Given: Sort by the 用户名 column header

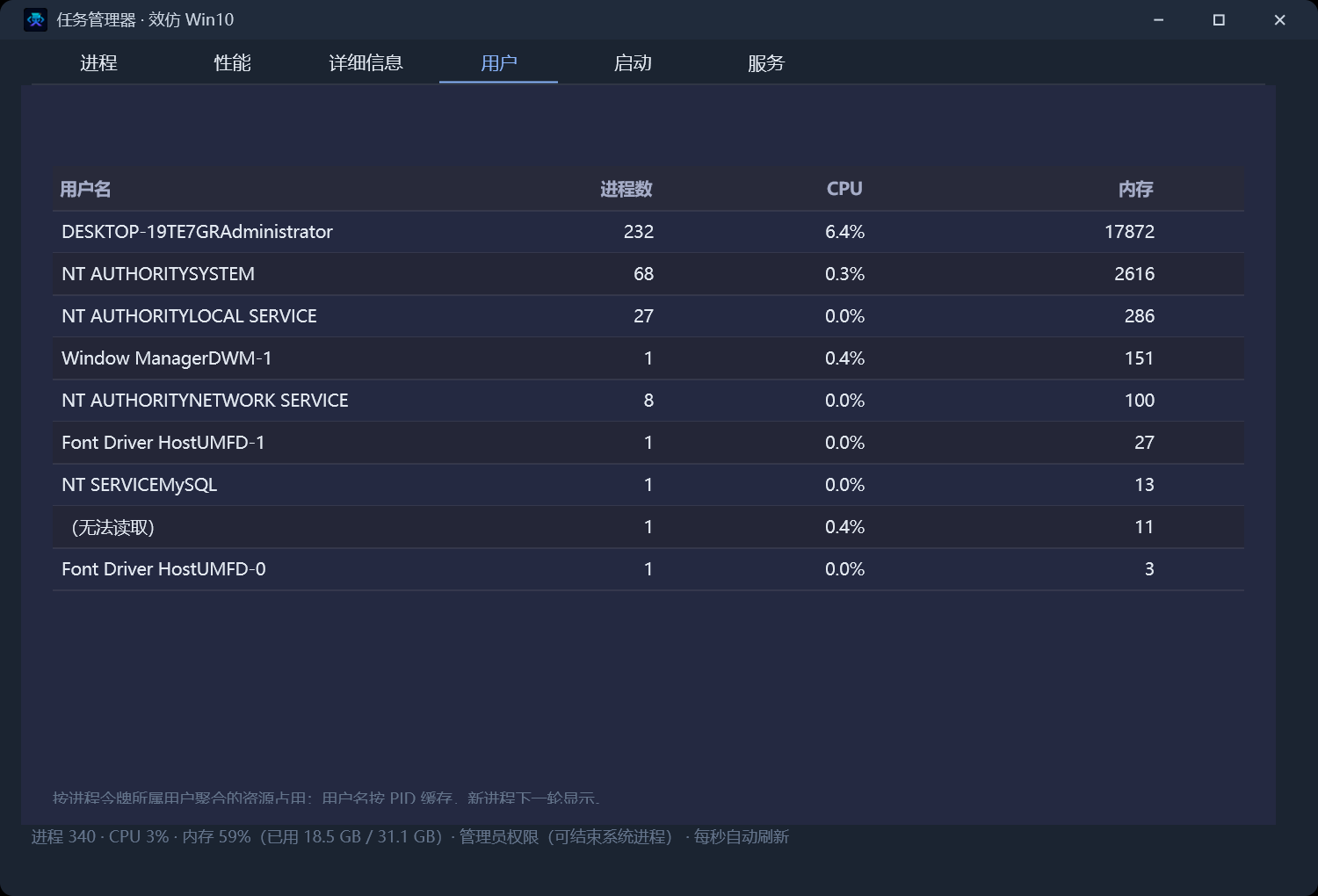Looking at the screenshot, I should pyautogui.click(x=85, y=189).
